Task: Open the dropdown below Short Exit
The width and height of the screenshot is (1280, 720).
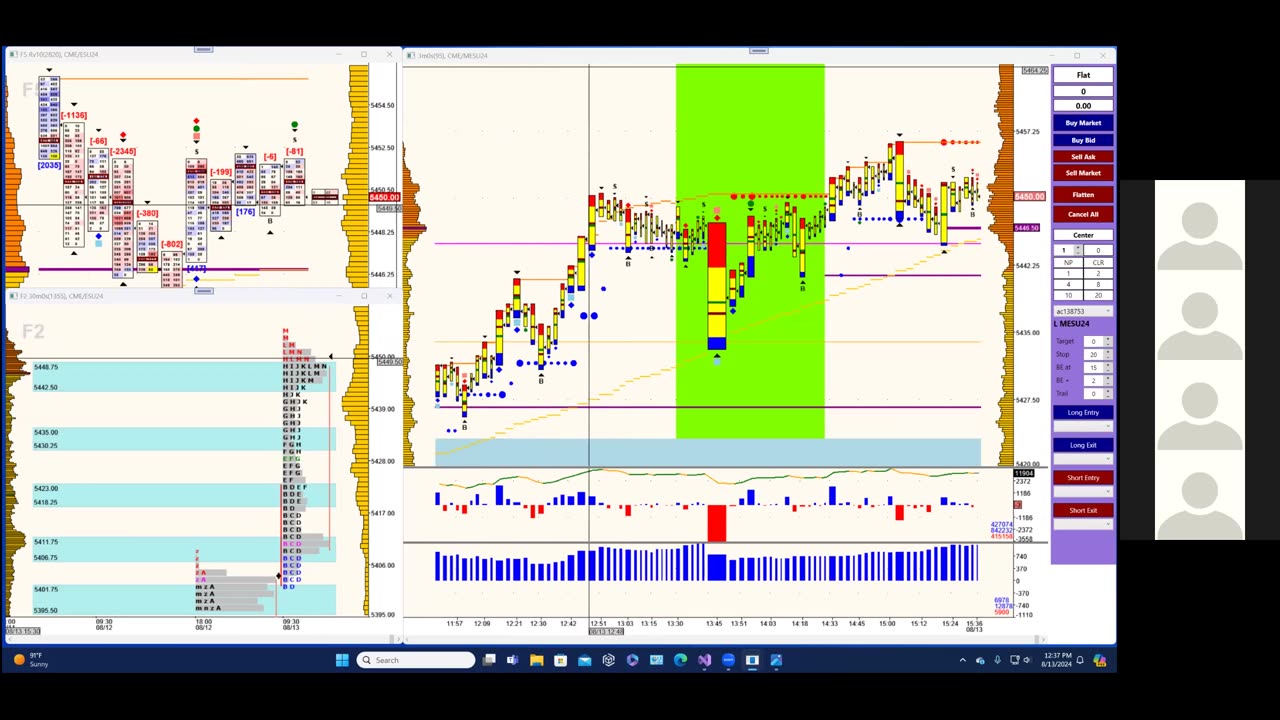Action: (1083, 524)
